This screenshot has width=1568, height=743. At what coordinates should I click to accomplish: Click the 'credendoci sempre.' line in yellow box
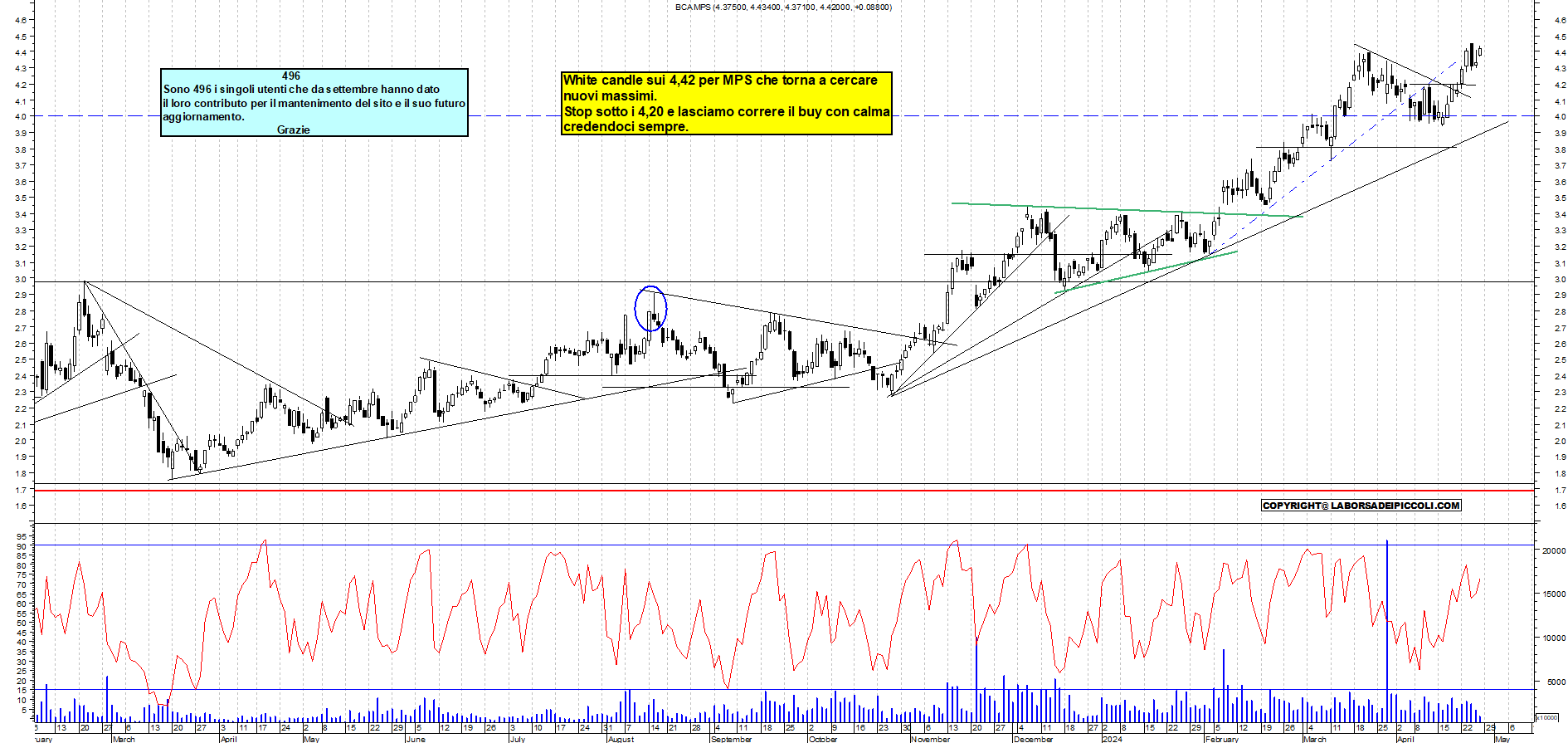pyautogui.click(x=626, y=126)
